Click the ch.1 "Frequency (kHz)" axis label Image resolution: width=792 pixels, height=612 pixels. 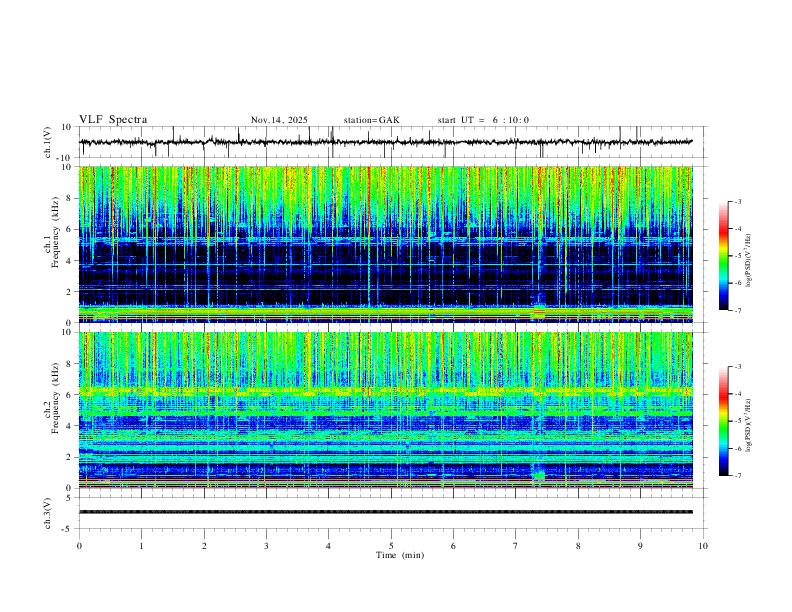point(55,232)
